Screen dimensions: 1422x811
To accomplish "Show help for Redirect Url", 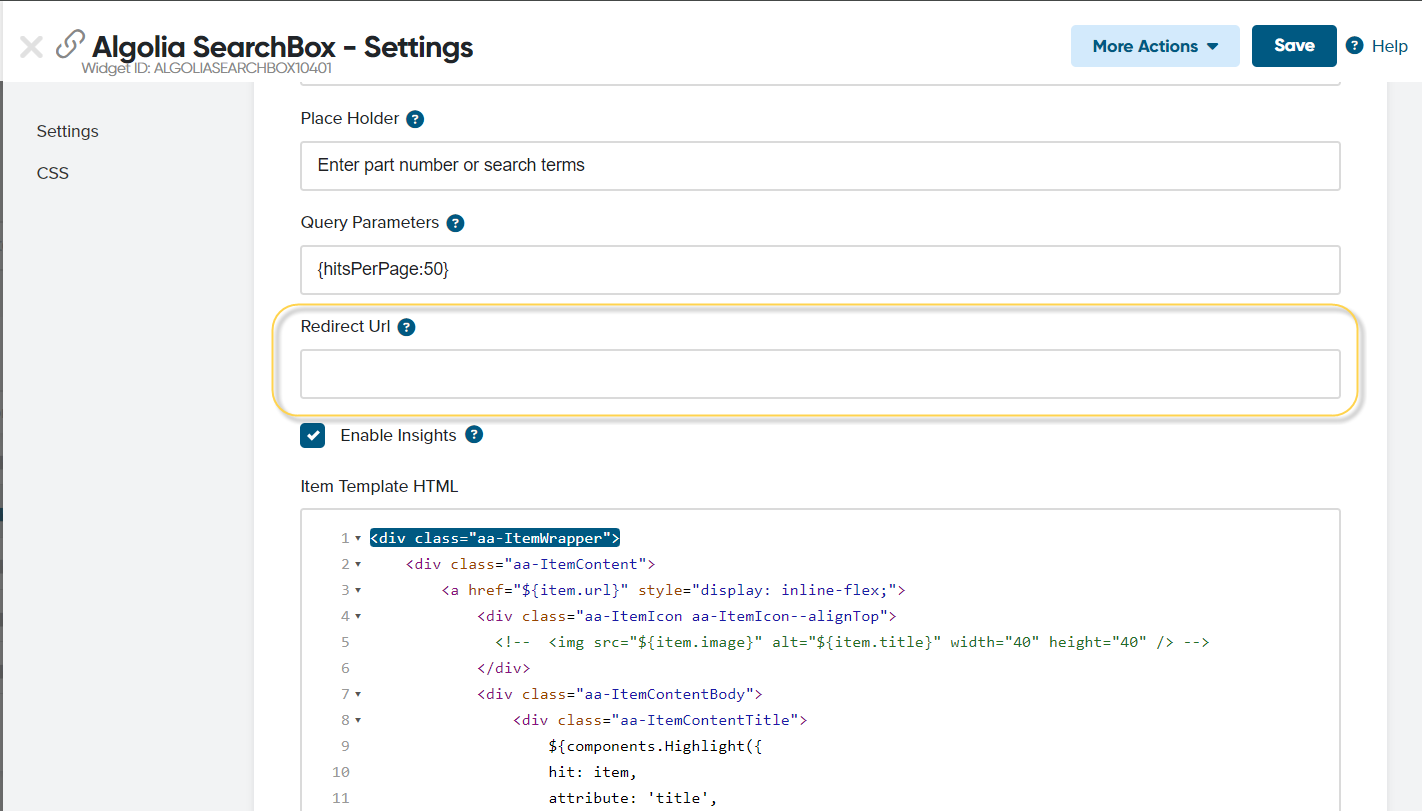I will 406,327.
